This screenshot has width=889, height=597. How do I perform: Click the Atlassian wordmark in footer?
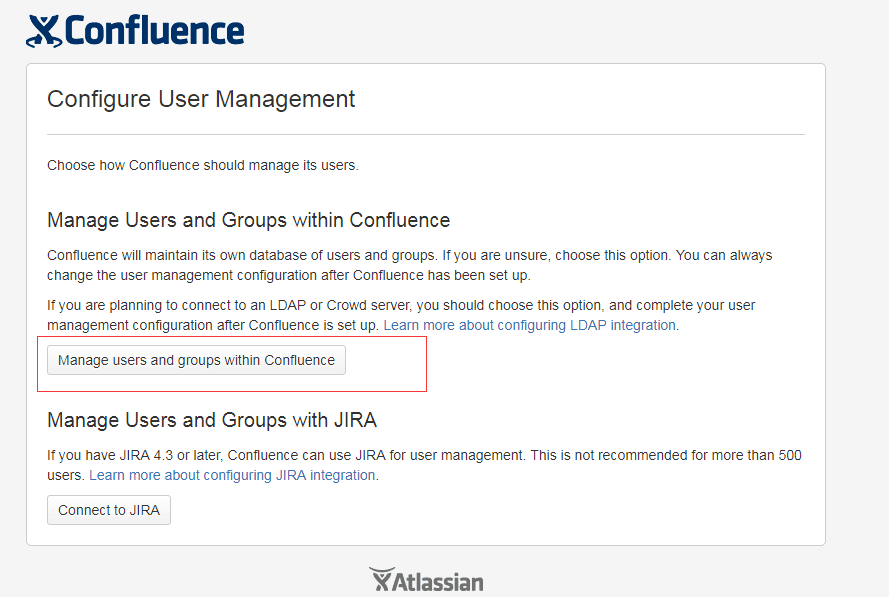(438, 582)
